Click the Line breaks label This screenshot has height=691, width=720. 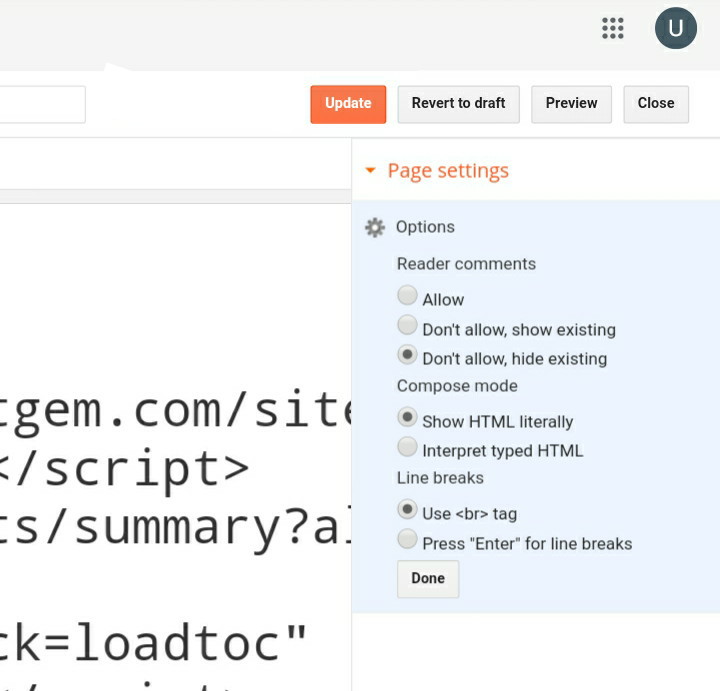coord(440,478)
